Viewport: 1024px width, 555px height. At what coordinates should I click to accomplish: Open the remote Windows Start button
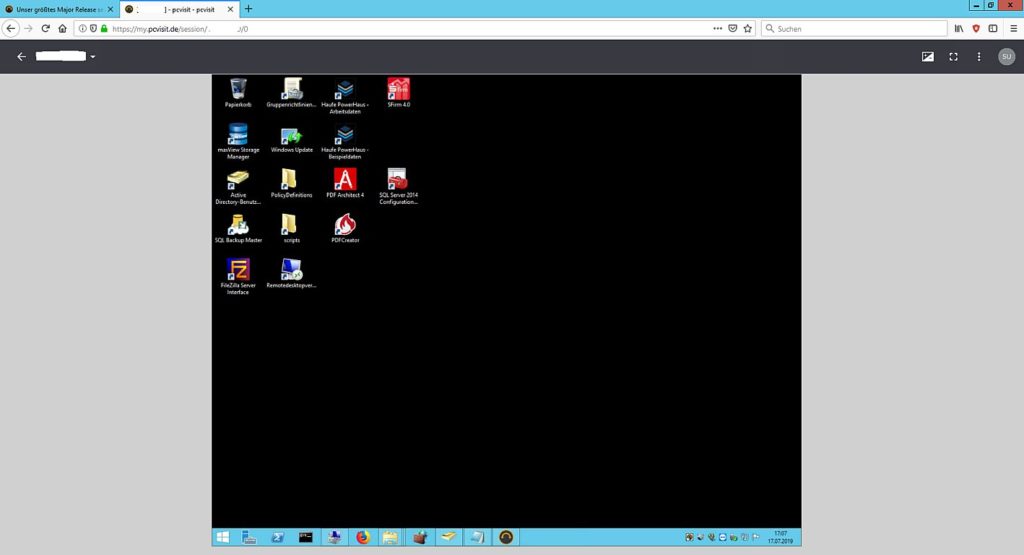pos(221,537)
